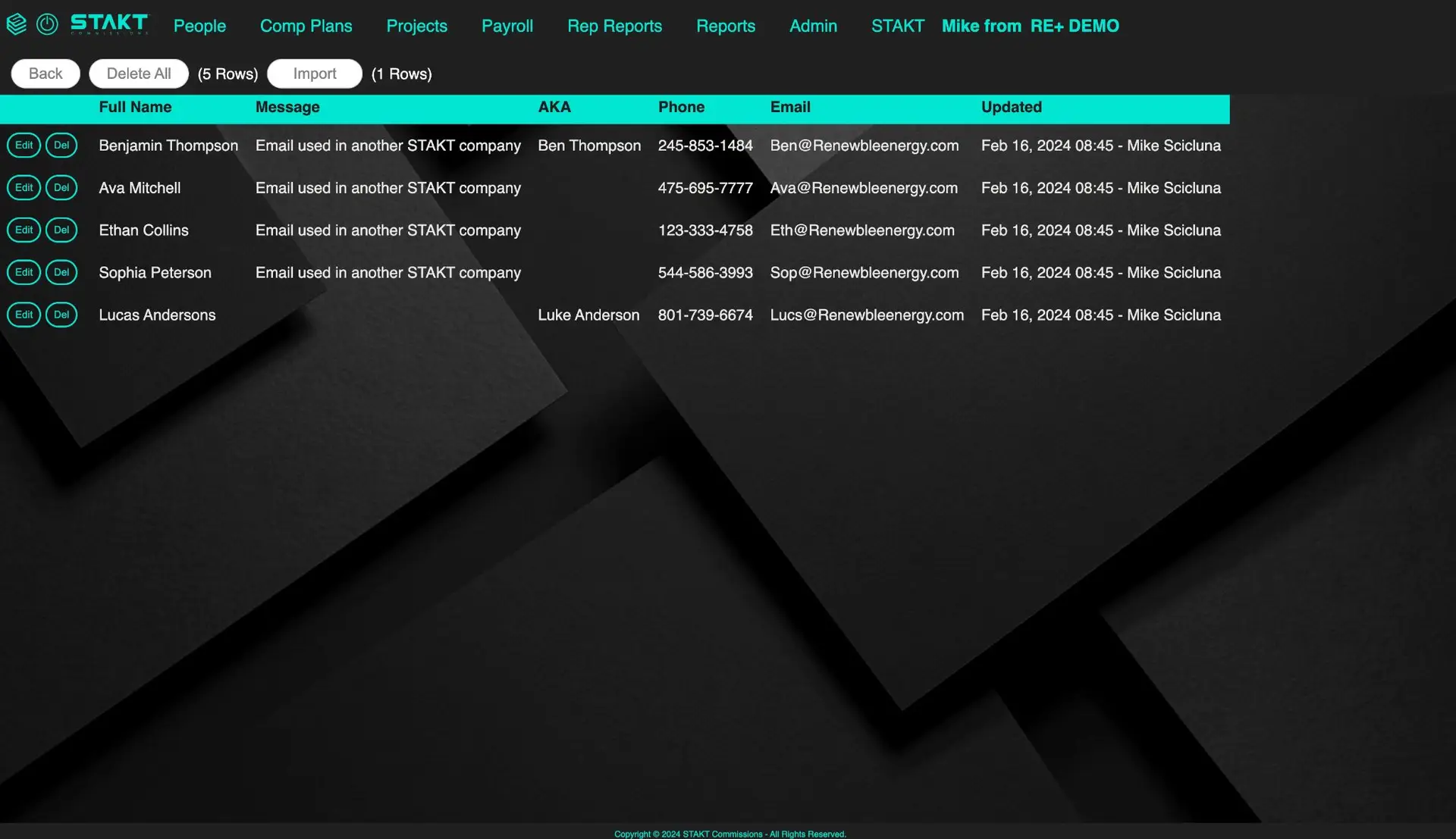Open the STAKT menu item
Image resolution: width=1456 pixels, height=839 pixels.
898,26
